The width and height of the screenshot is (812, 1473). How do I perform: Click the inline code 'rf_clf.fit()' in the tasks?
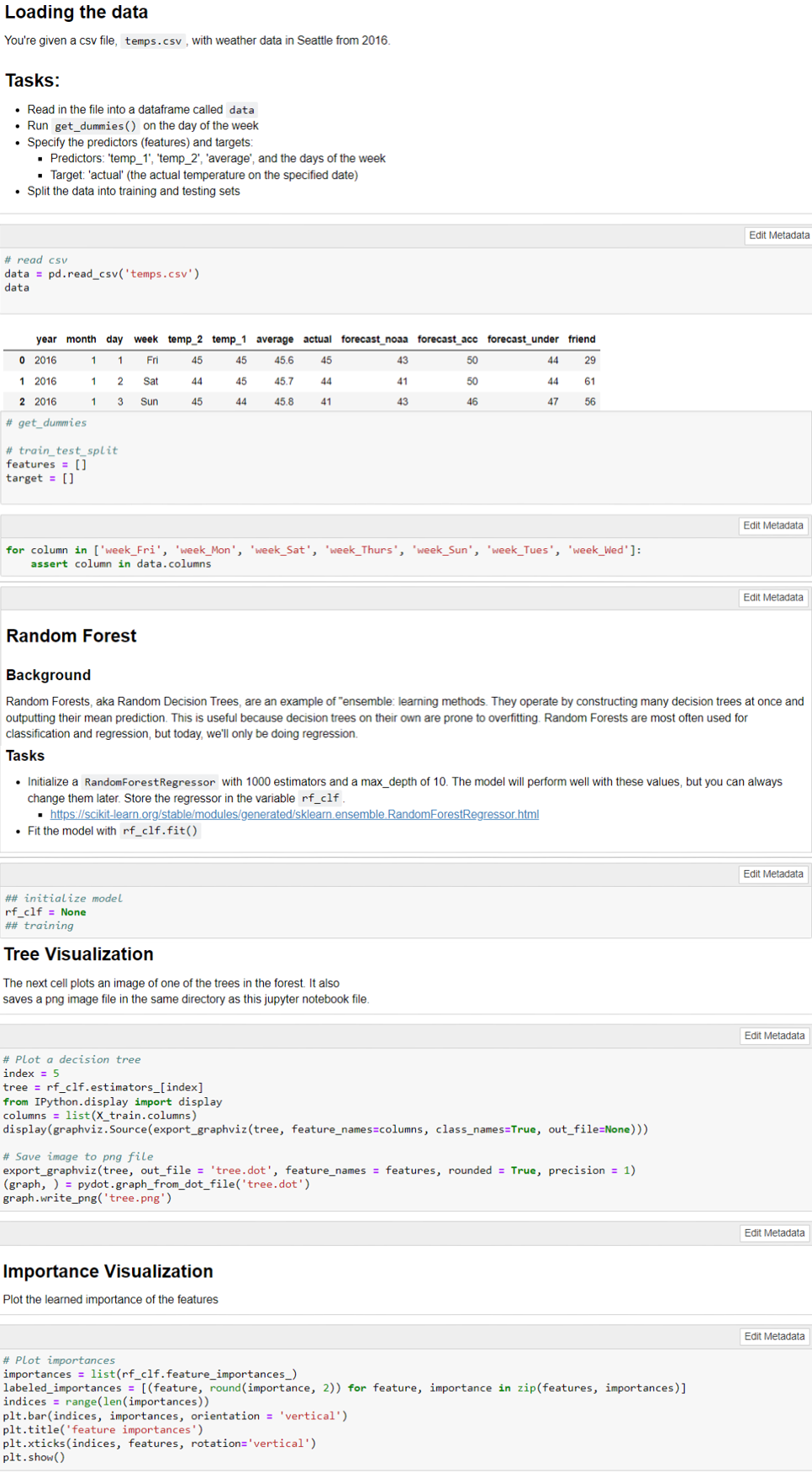point(161,831)
